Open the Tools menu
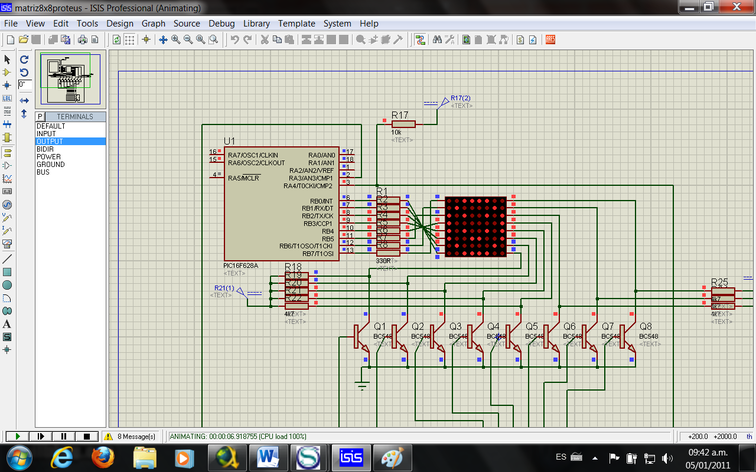Viewport: 756px width, 472px height. pyautogui.click(x=87, y=23)
